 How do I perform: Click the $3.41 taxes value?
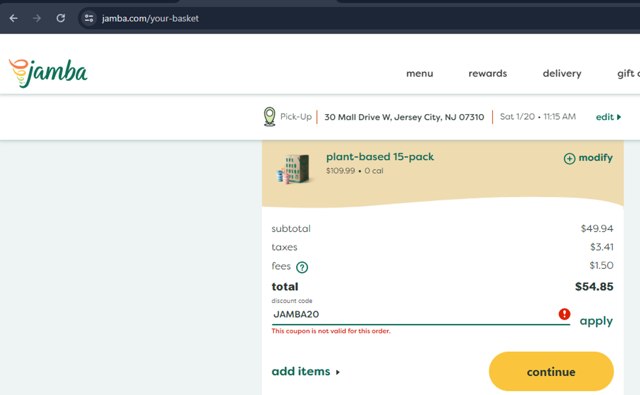[x=602, y=247]
